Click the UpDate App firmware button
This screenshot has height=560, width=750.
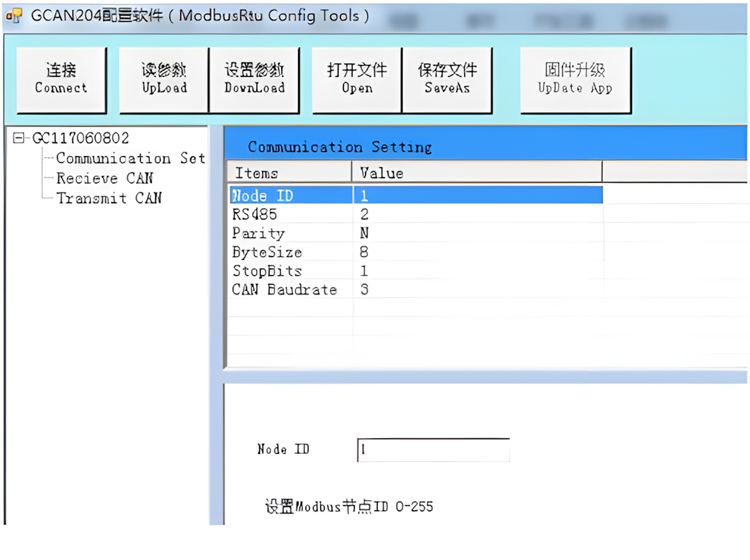tap(575, 77)
